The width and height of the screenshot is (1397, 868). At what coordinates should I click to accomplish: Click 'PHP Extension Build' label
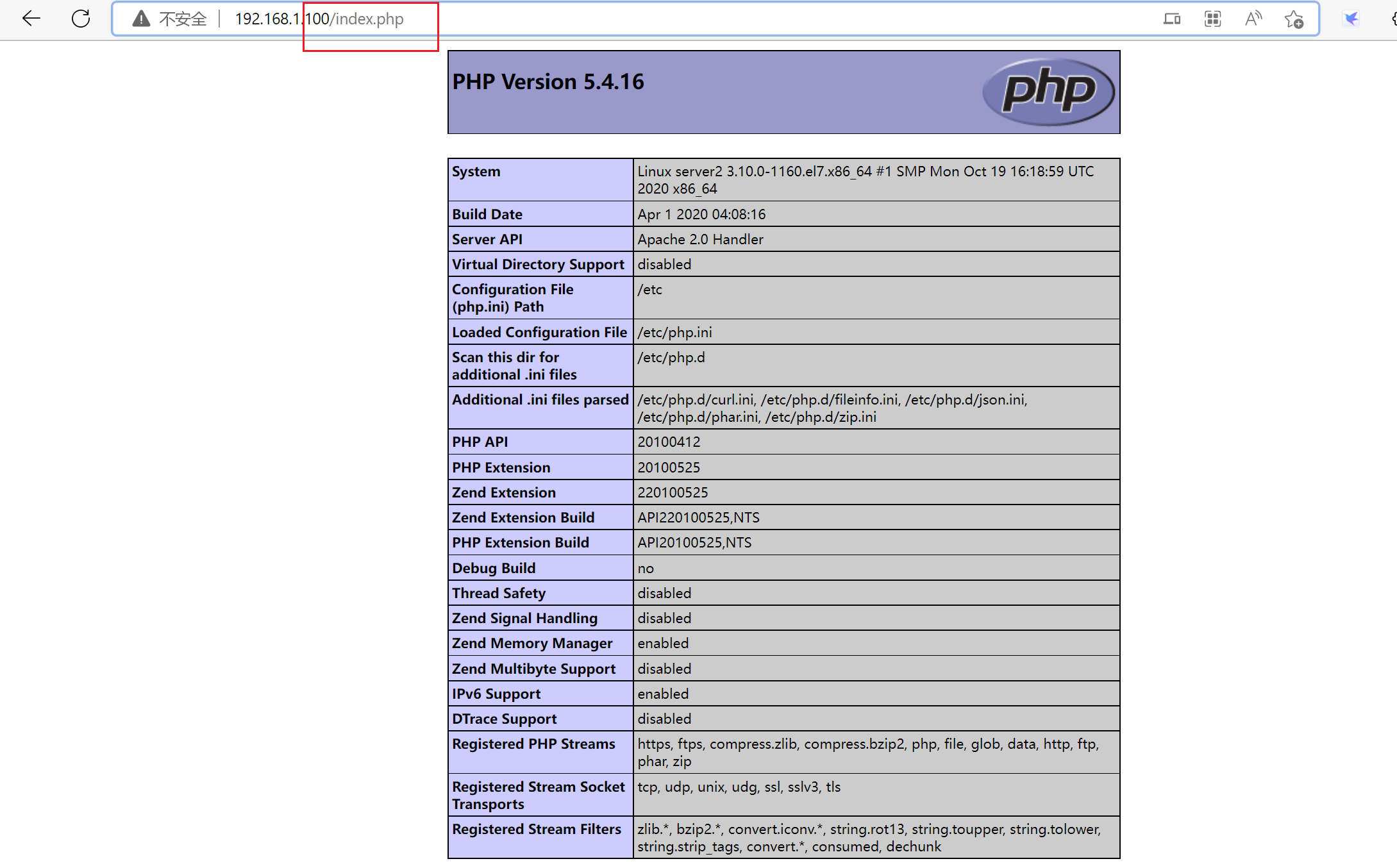(521, 542)
